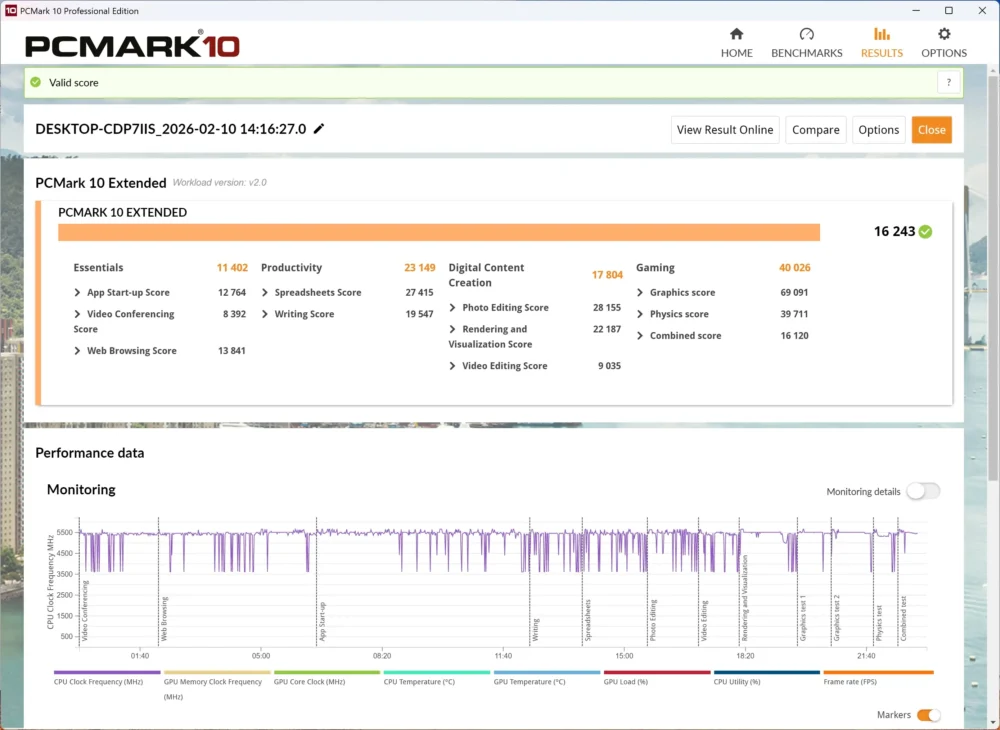Click the Video Editing chart marker
The width and height of the screenshot is (1000, 730).
pos(704,620)
